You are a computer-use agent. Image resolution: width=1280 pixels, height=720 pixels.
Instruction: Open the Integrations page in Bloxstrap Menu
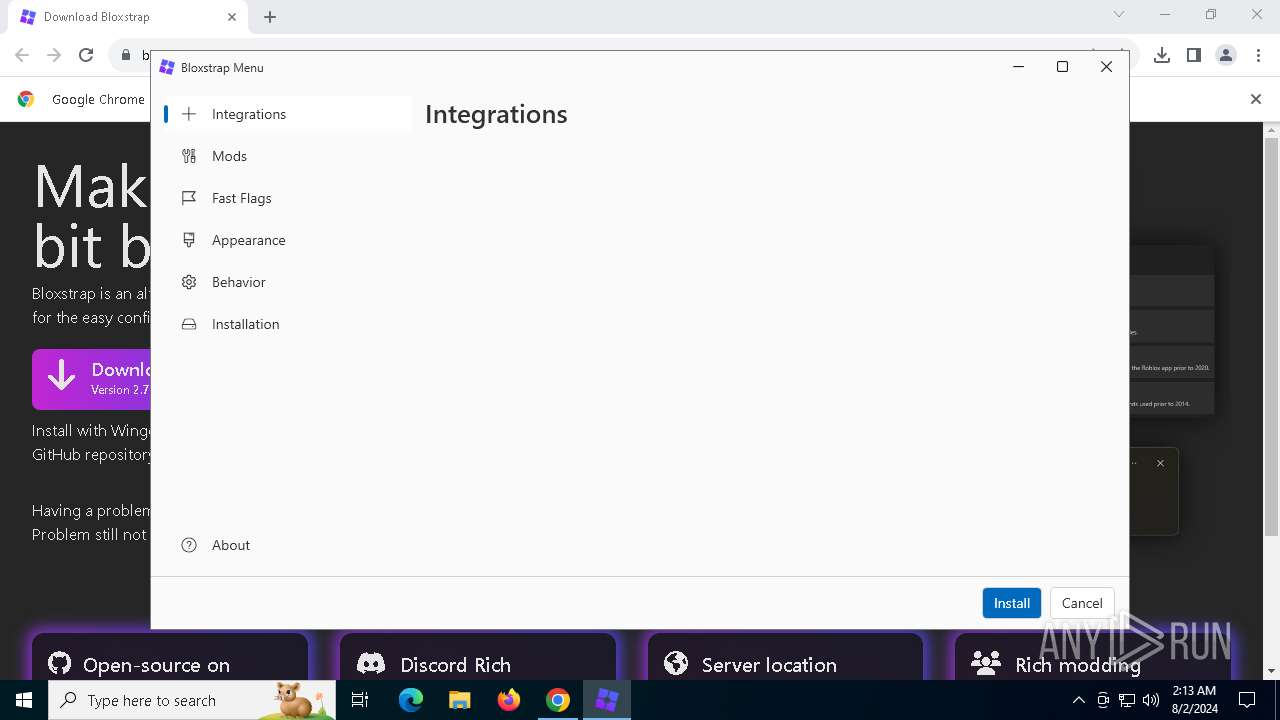coord(287,114)
